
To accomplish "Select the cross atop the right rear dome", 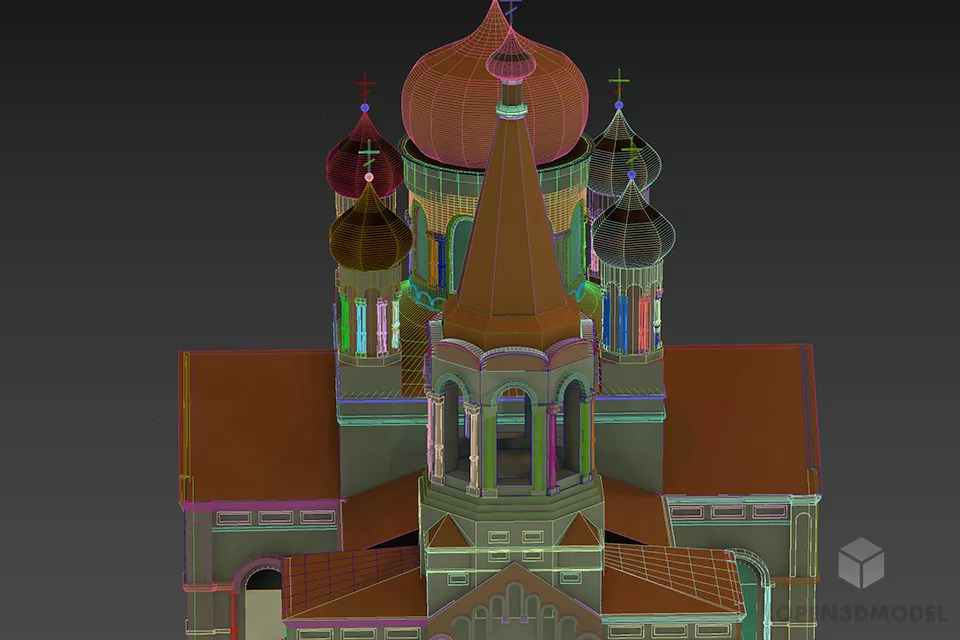I will pos(619,82).
